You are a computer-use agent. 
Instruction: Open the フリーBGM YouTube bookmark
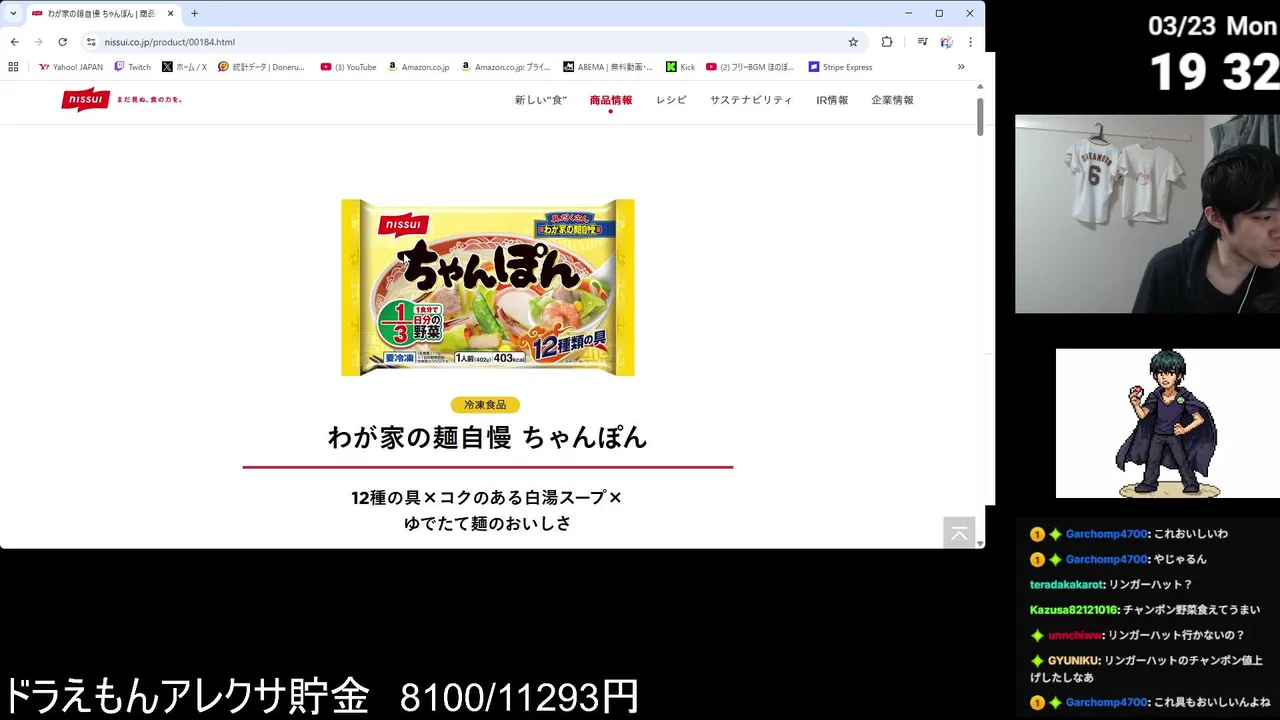coord(750,67)
